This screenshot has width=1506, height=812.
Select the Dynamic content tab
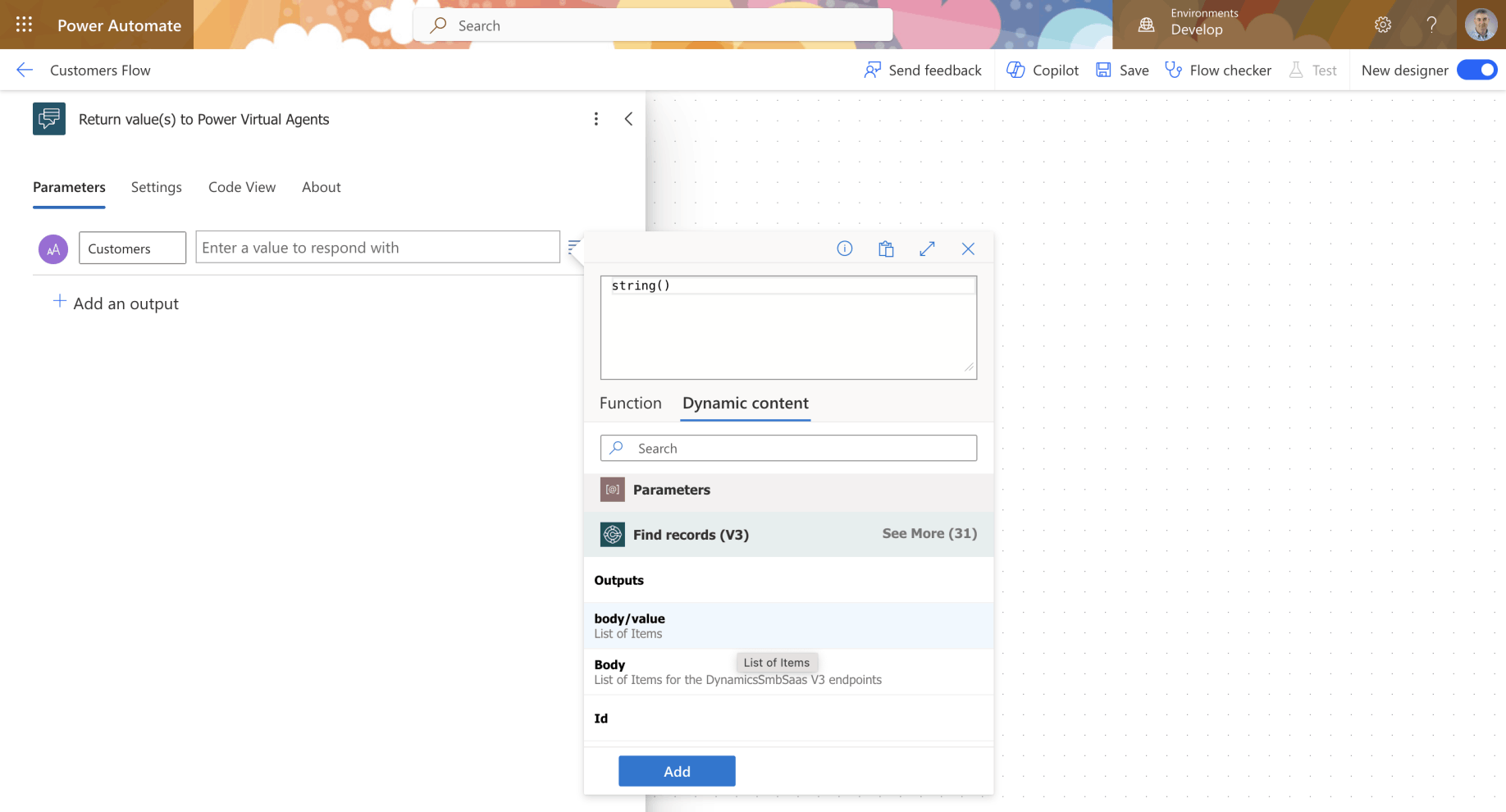tap(746, 403)
